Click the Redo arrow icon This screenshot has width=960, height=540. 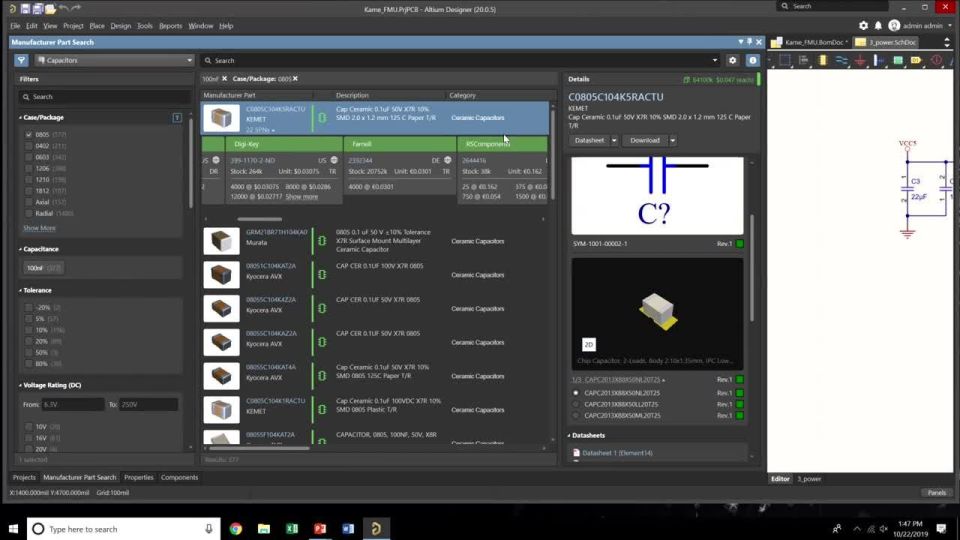coord(76,8)
